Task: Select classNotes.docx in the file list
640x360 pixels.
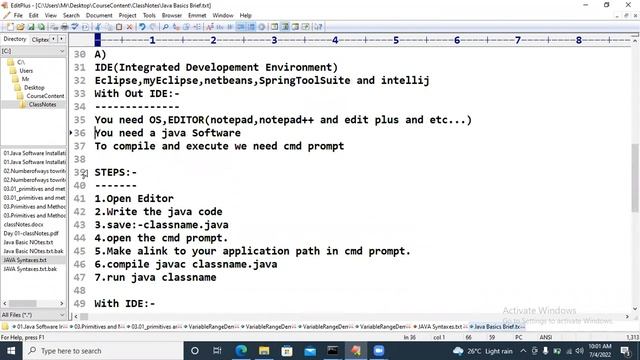Action: [x=23, y=224]
